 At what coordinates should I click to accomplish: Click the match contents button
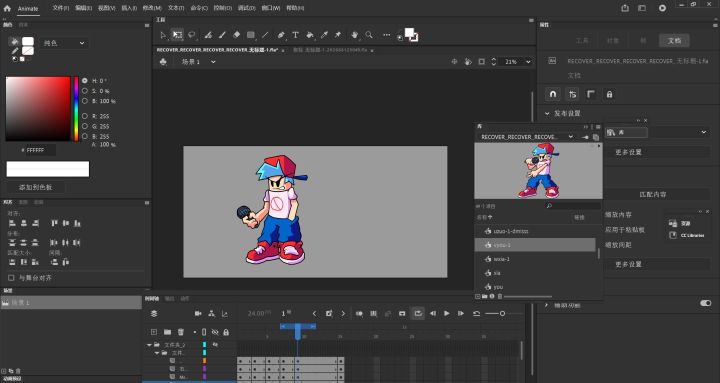click(x=653, y=194)
